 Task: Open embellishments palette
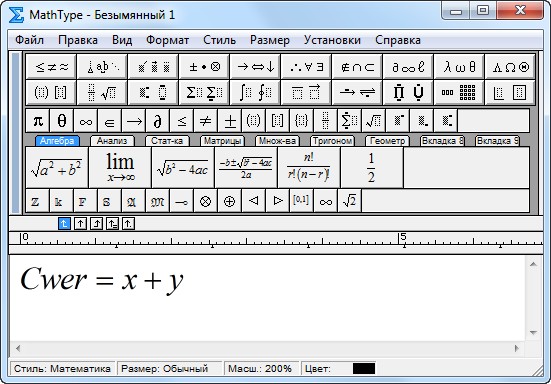(153, 66)
